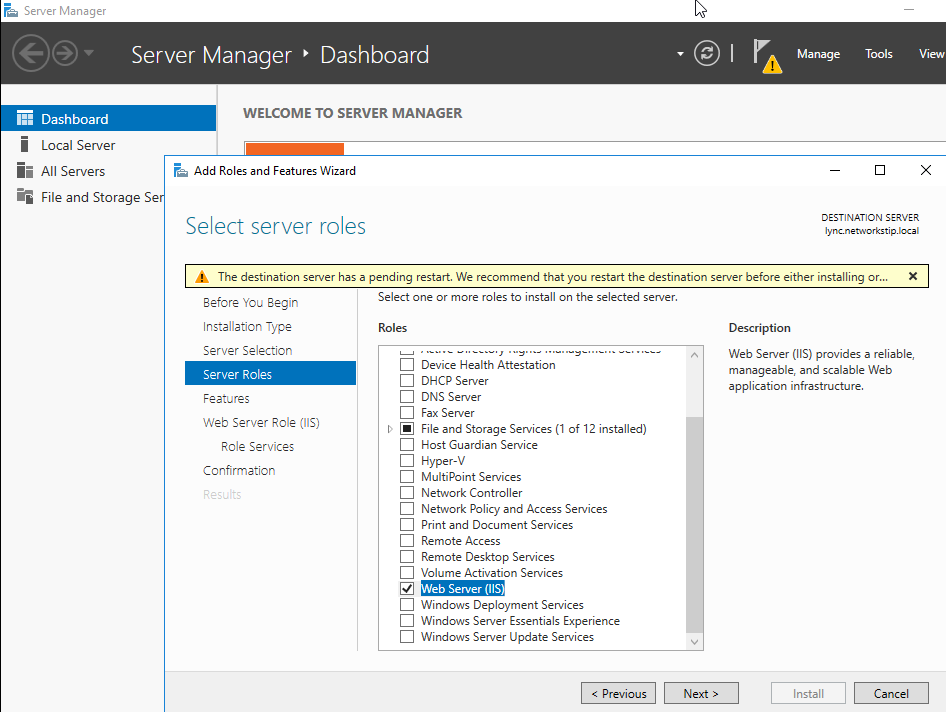The height and width of the screenshot is (712, 946).
Task: Go to the Confirmation step
Action: click(239, 471)
